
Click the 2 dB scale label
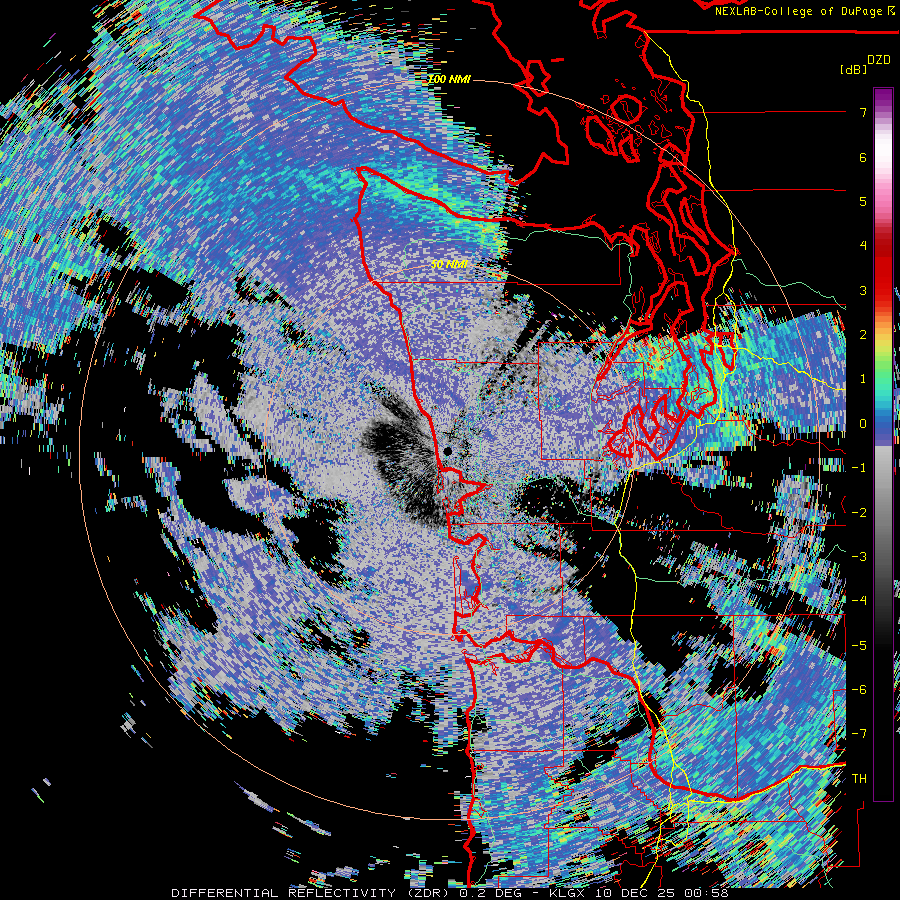[x=863, y=335]
